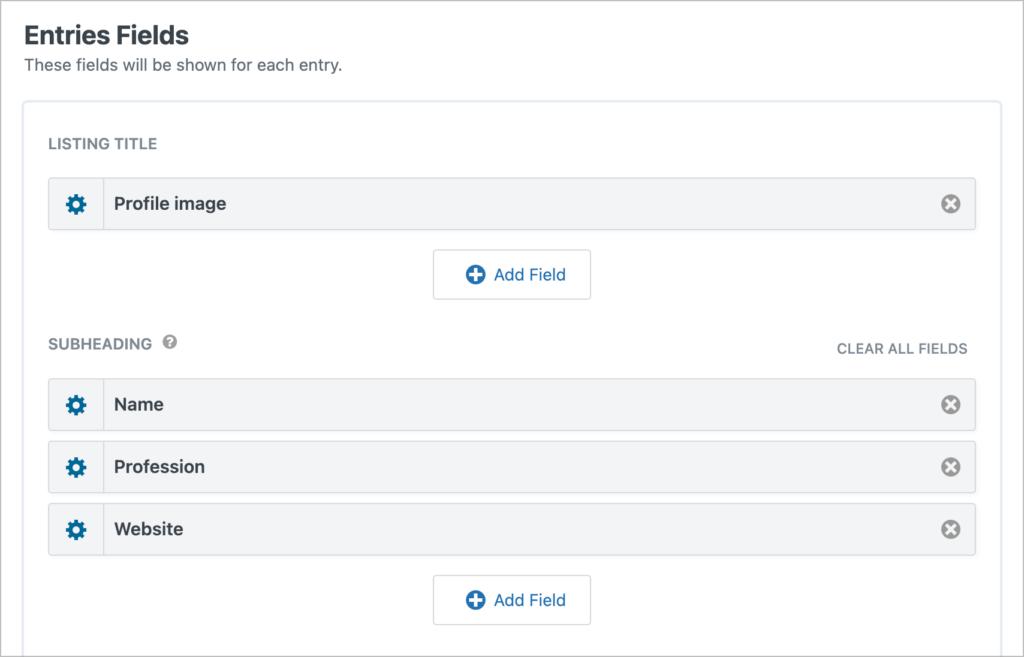1024x657 pixels.
Task: Remove the Profession field
Action: pyautogui.click(x=948, y=467)
